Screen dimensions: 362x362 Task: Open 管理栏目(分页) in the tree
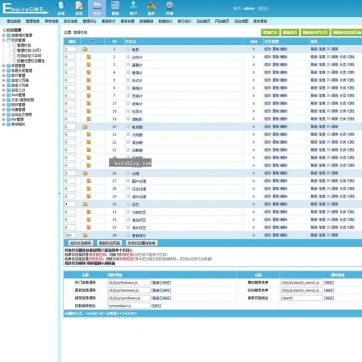(x=29, y=50)
